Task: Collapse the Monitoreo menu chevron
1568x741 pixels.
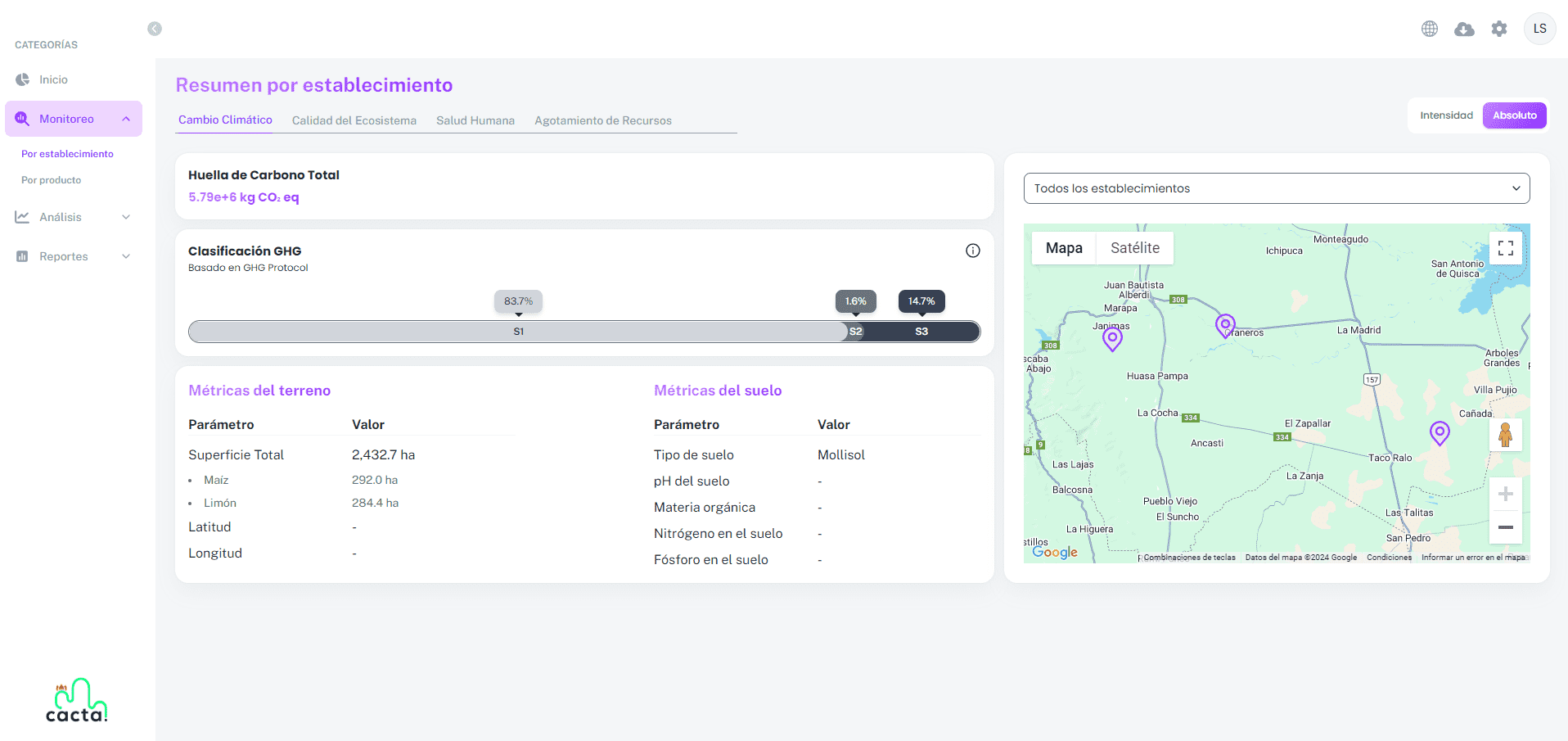Action: 126,119
